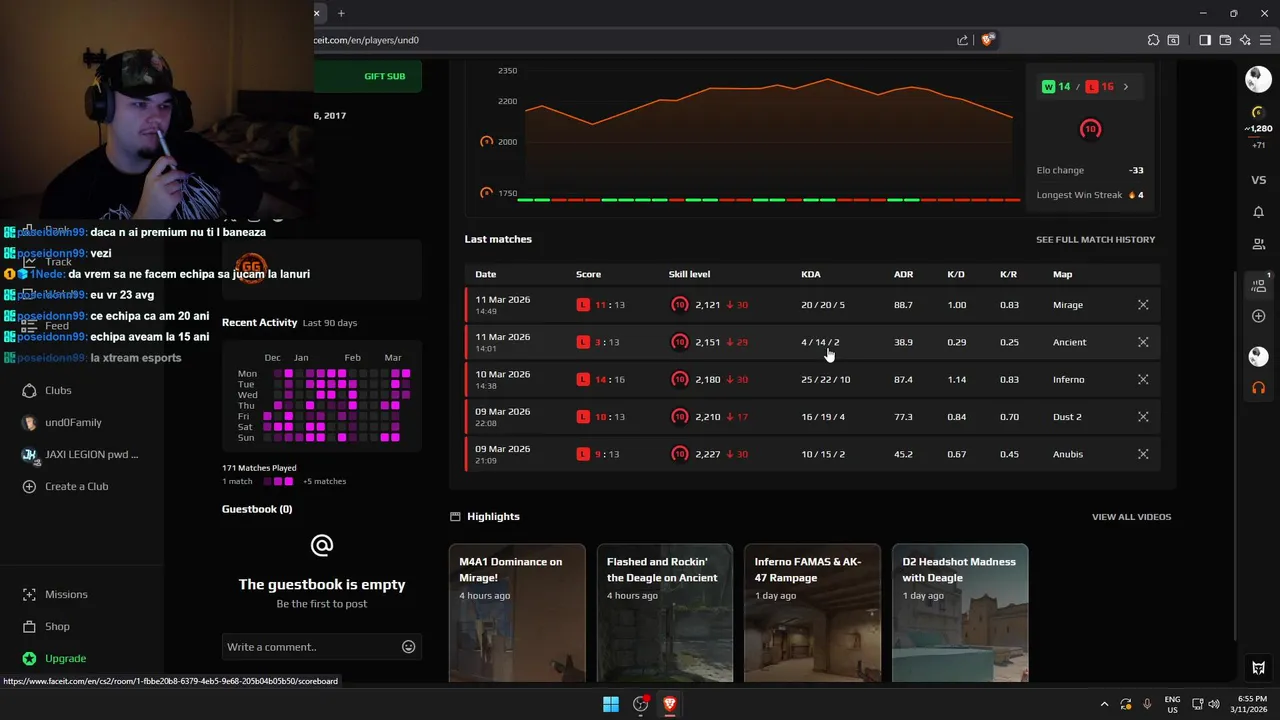
Task: Click the OBS Studio taskbar icon
Action: (x=640, y=704)
